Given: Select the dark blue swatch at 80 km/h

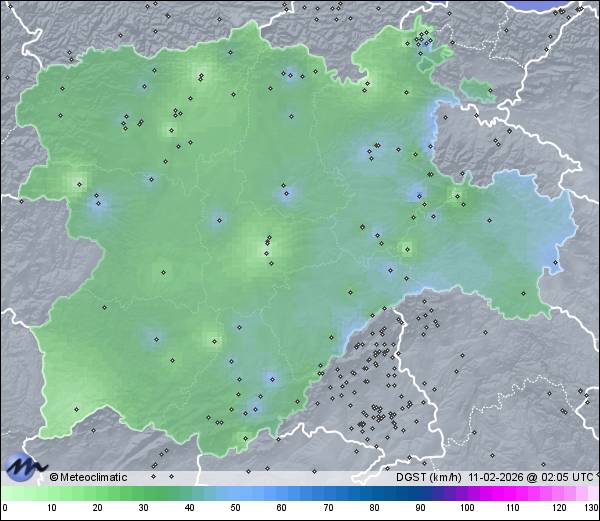Looking at the screenshot, I should pos(375,494).
